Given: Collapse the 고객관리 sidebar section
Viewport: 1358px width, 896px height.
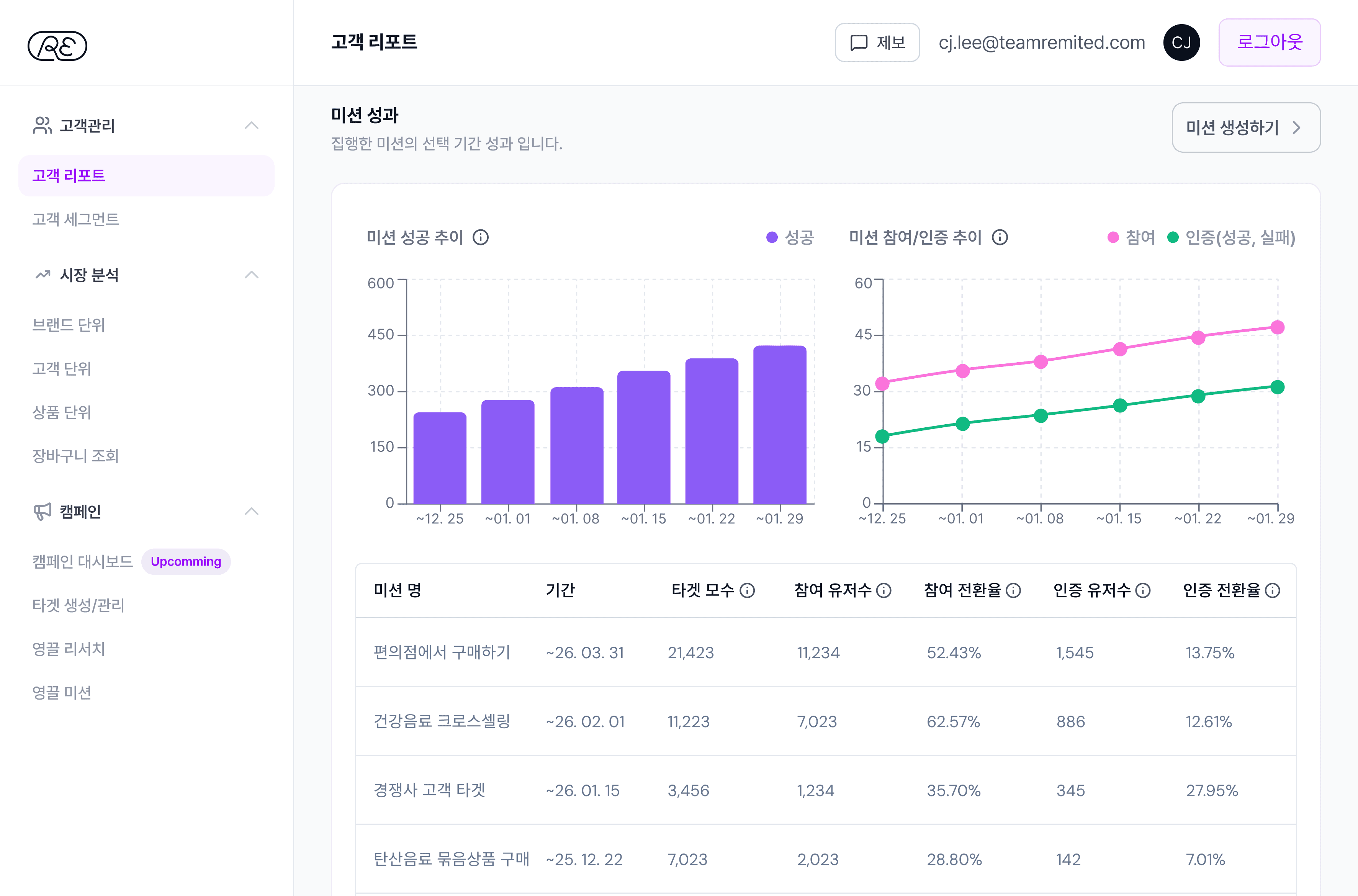Looking at the screenshot, I should point(252,125).
